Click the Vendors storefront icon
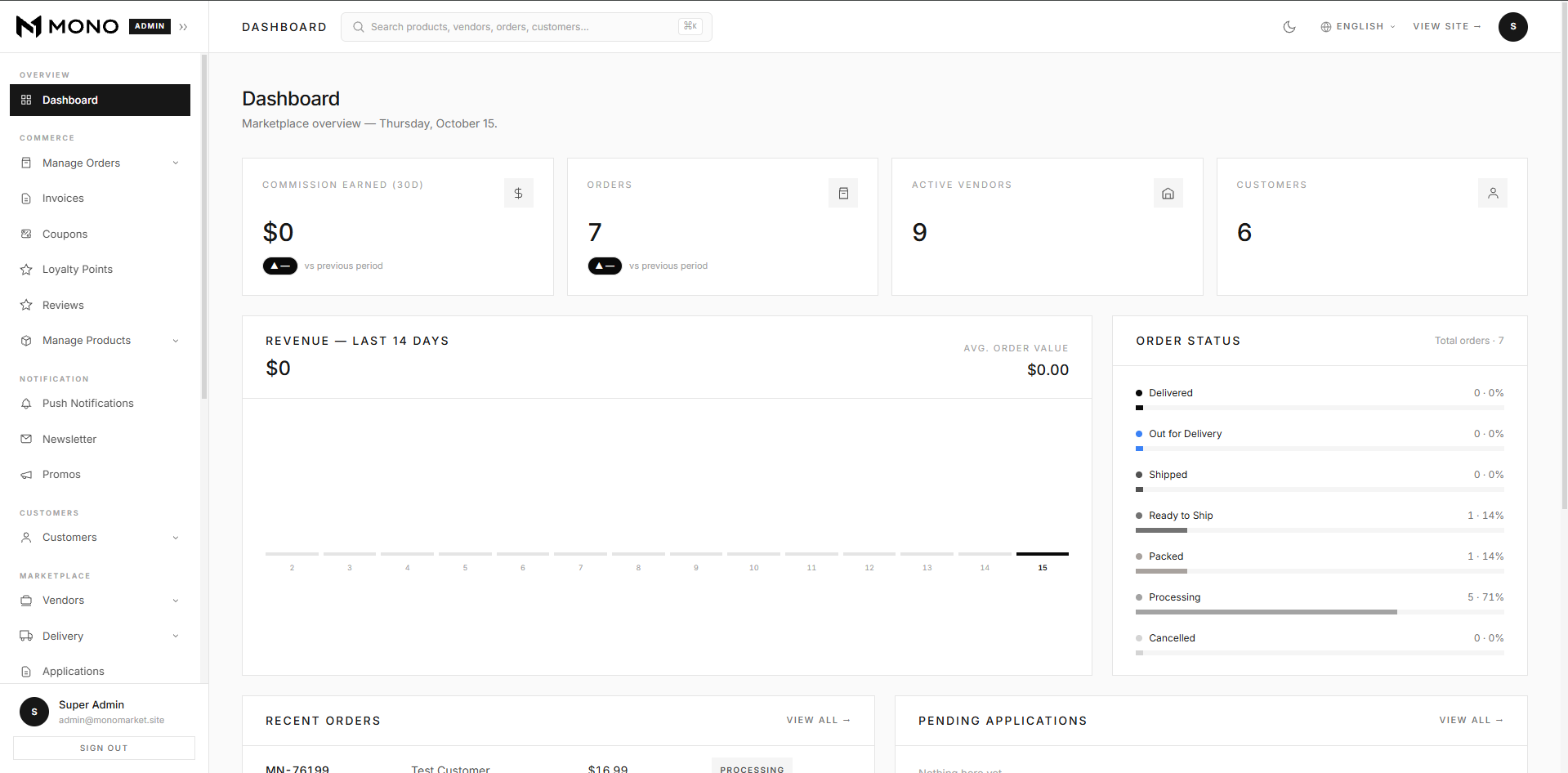 26,601
